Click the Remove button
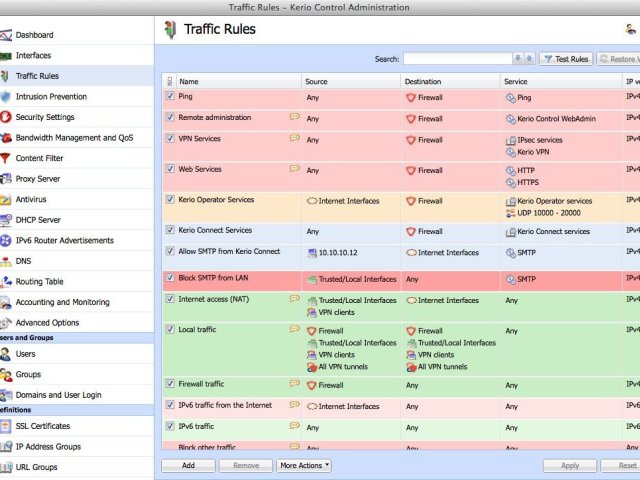The height and width of the screenshot is (480, 640). point(246,465)
